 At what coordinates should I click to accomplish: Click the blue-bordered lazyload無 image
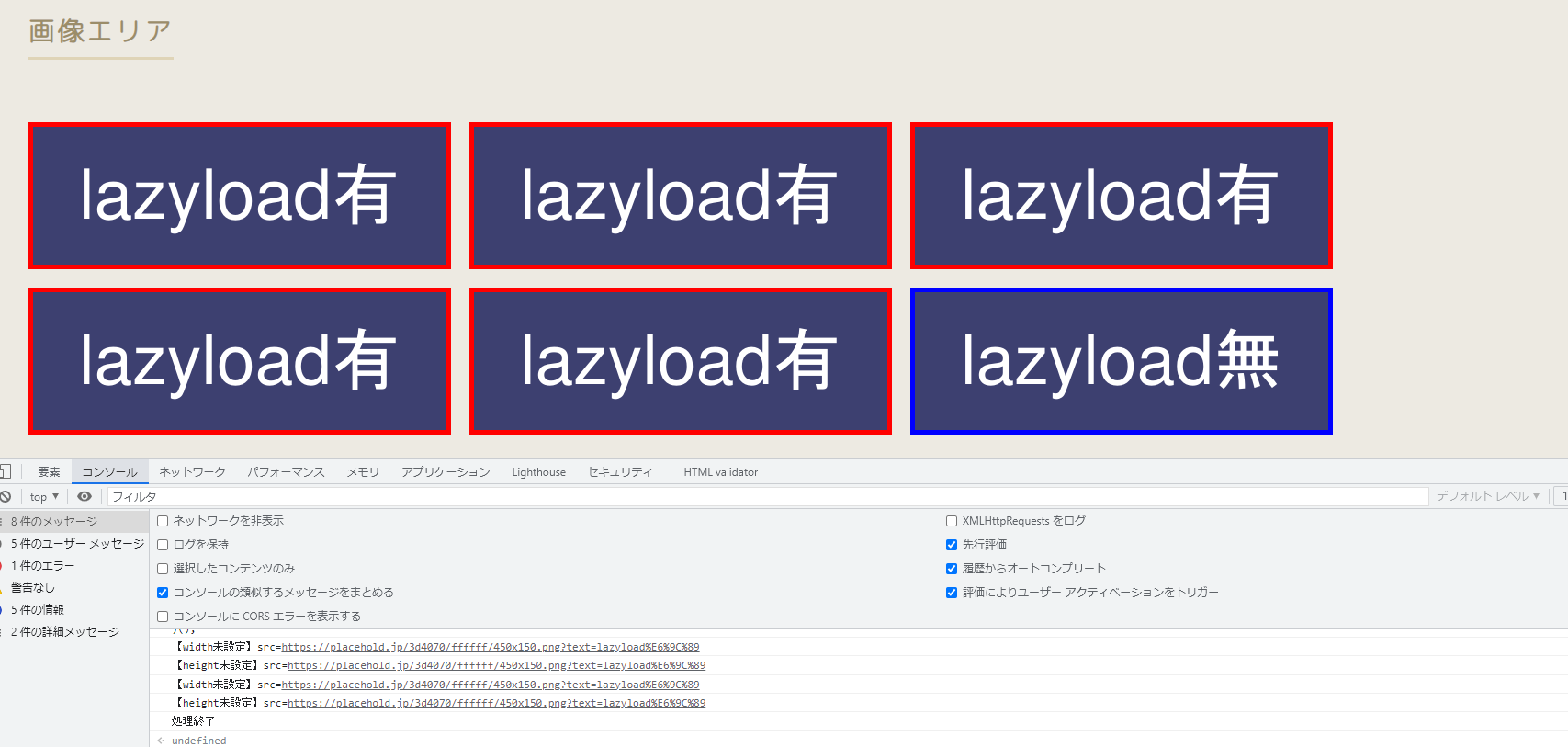pos(1121,361)
